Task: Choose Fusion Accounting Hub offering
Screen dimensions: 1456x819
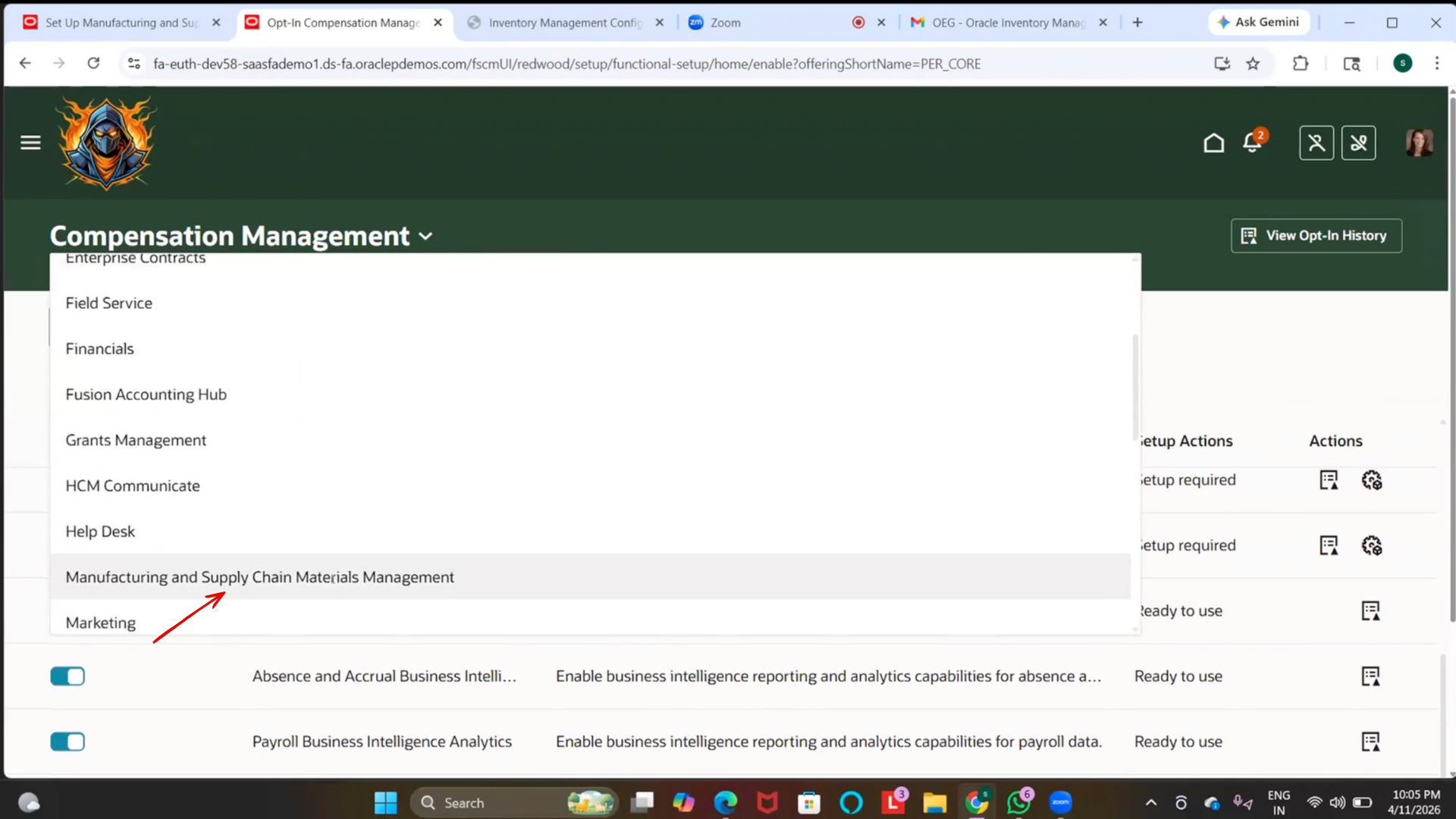Action: 590,394
